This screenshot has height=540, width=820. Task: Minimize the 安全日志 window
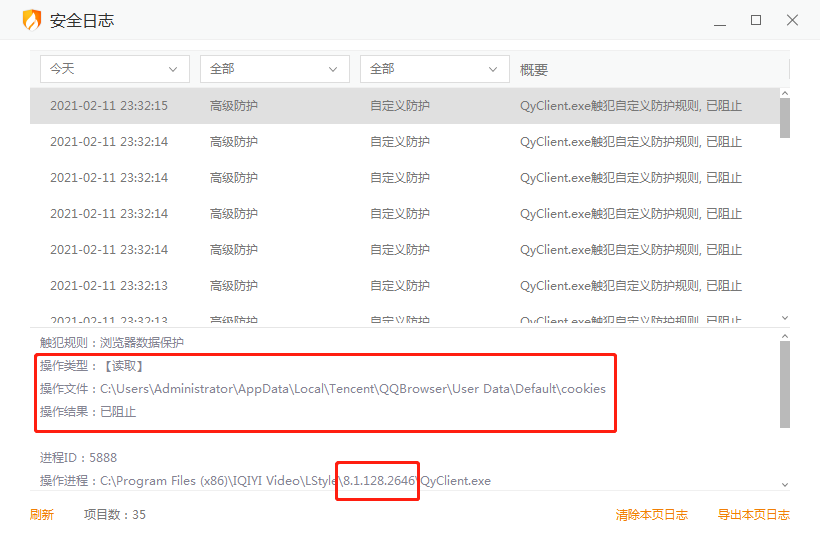(720, 20)
